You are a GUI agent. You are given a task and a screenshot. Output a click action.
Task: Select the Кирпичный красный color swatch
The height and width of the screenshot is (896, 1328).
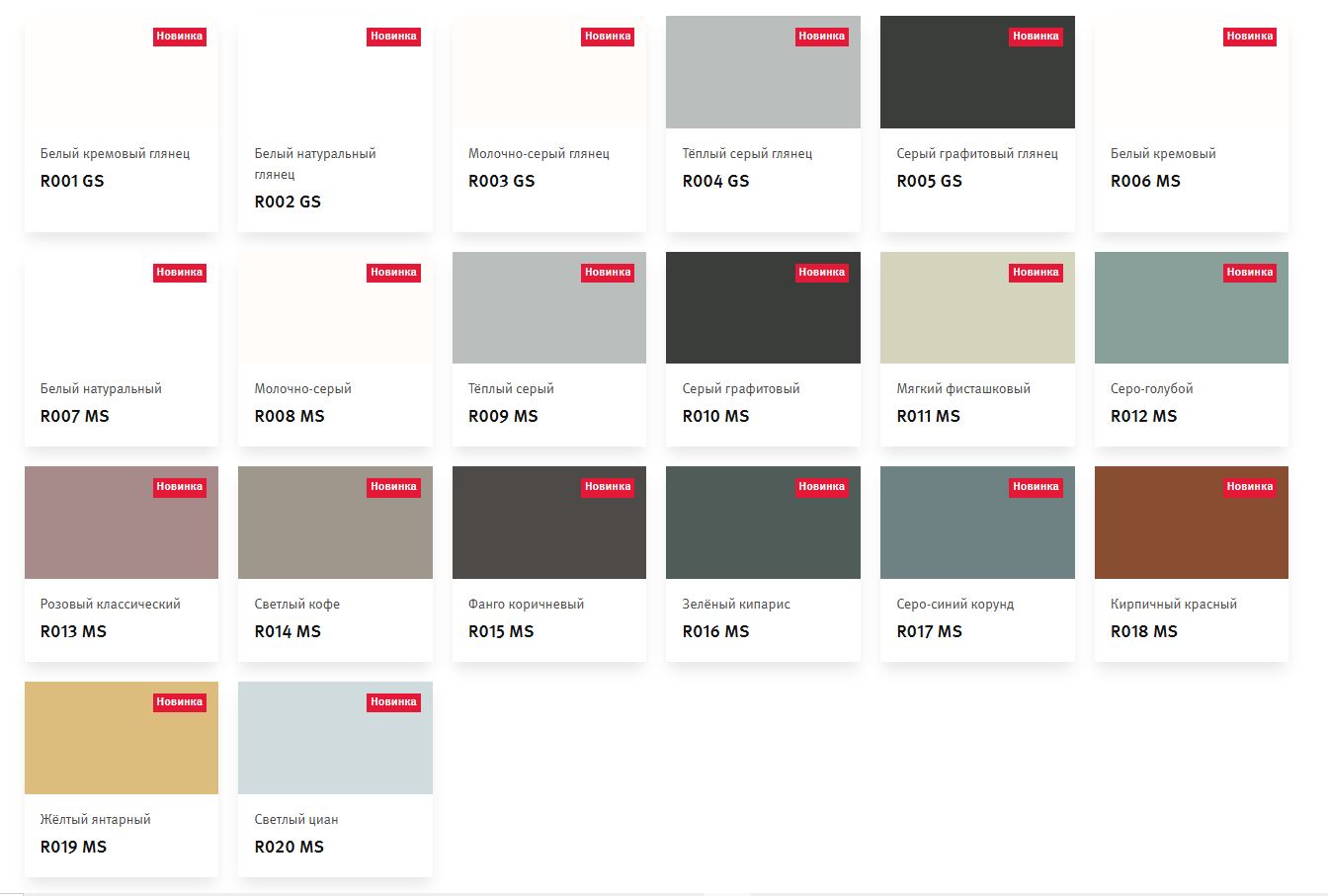click(x=1191, y=523)
